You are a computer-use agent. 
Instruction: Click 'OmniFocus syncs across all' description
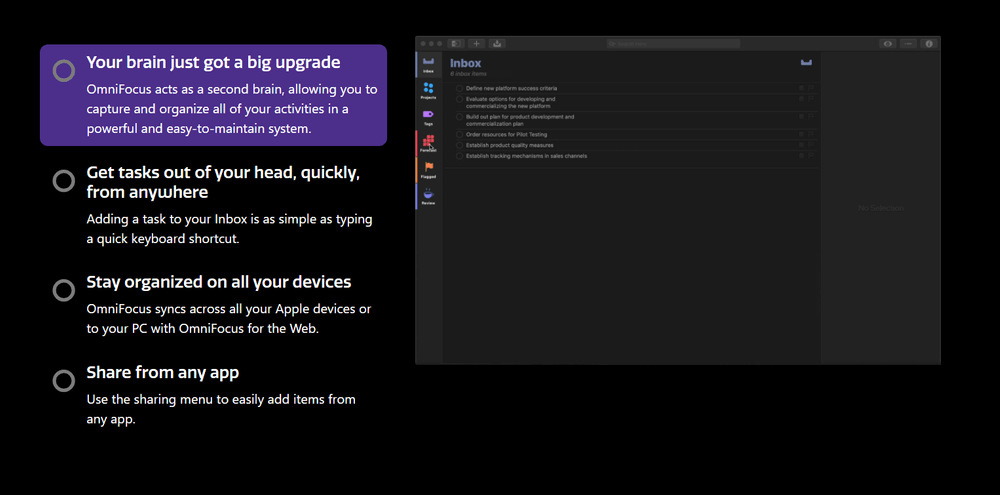229,319
